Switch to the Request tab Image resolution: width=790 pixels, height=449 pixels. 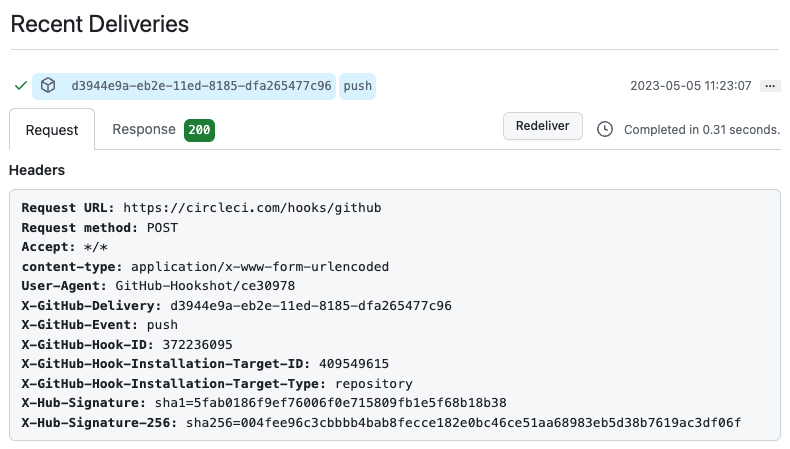[52, 130]
